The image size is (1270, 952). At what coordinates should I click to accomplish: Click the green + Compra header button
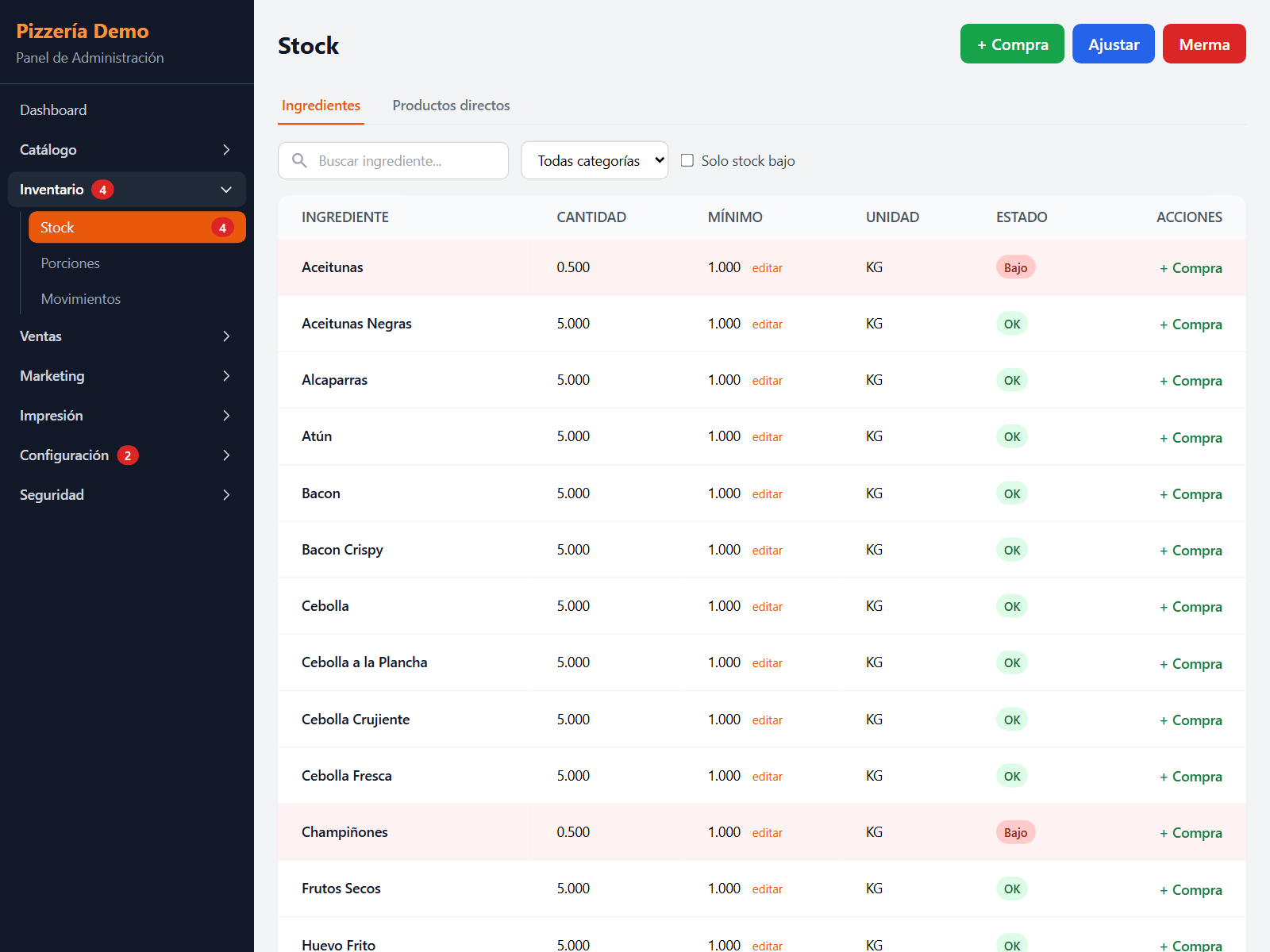[x=1012, y=44]
